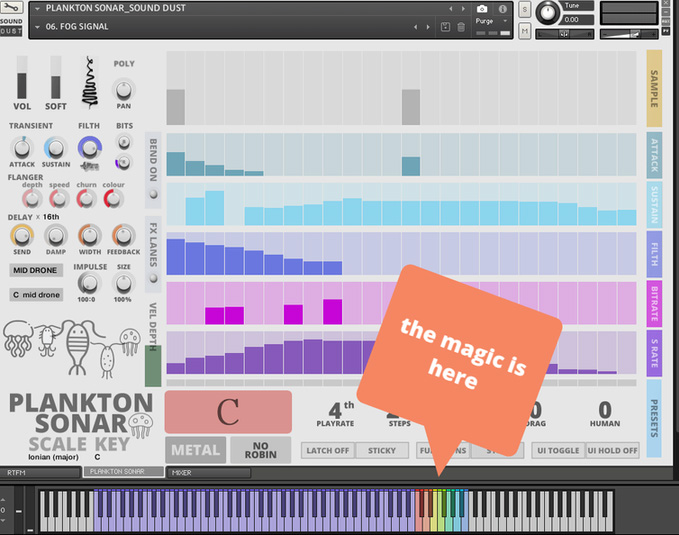Expand the Plankton Sonar instrument dropdown arrow

coord(37,9)
